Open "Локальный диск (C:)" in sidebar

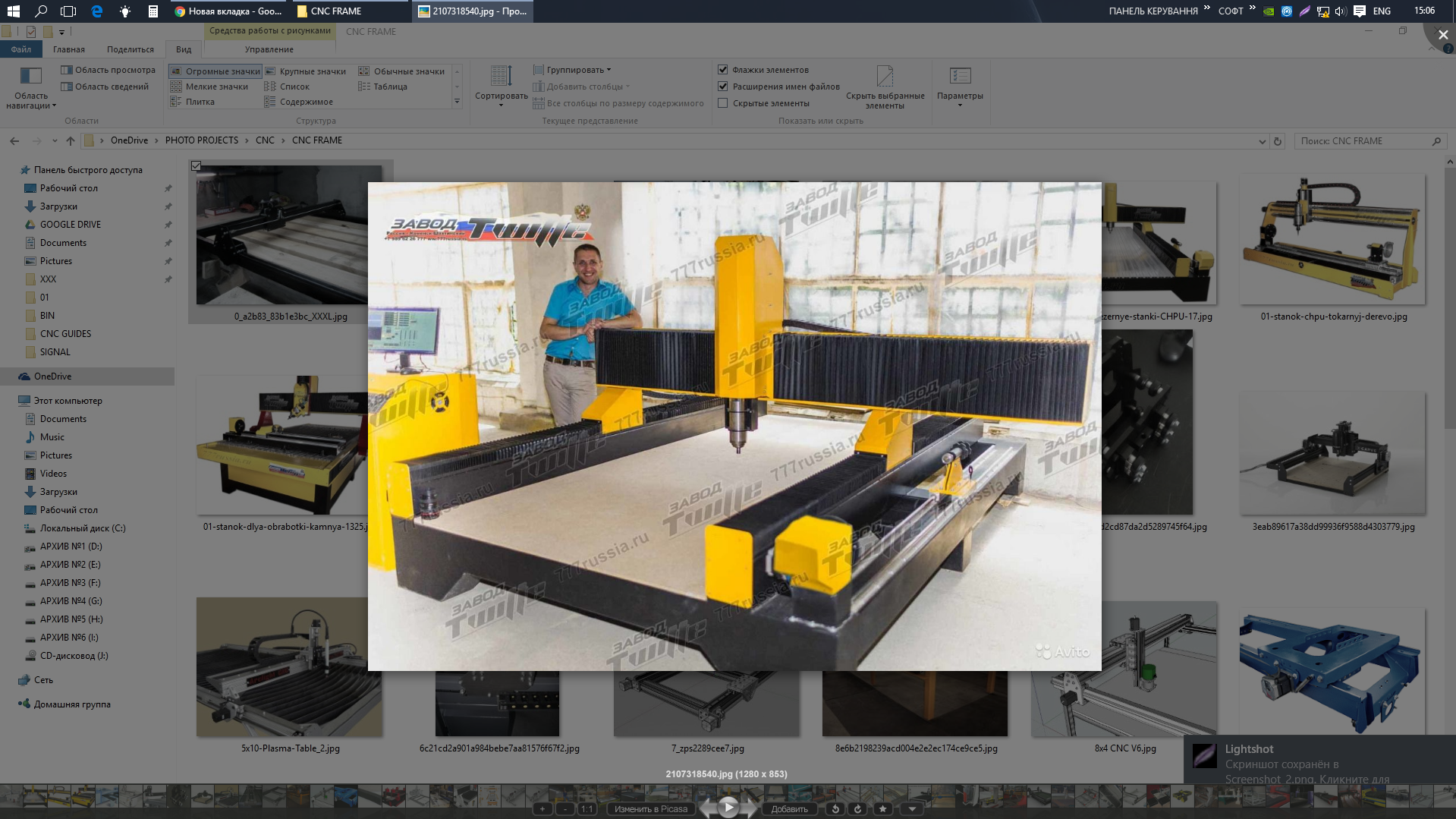(x=83, y=528)
